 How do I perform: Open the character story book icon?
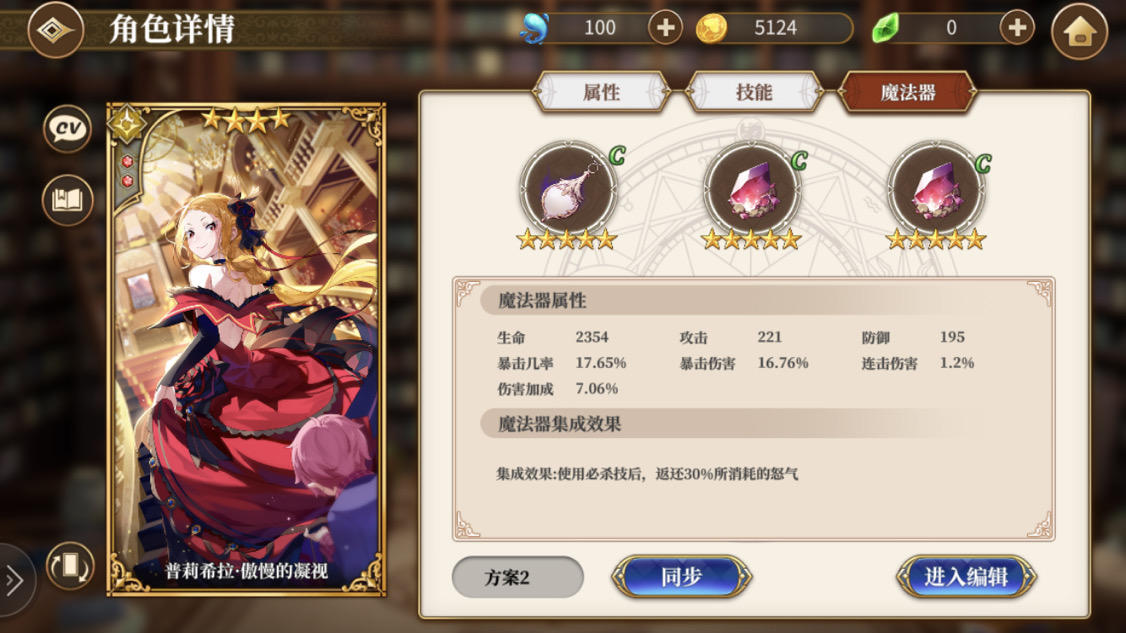click(x=68, y=200)
